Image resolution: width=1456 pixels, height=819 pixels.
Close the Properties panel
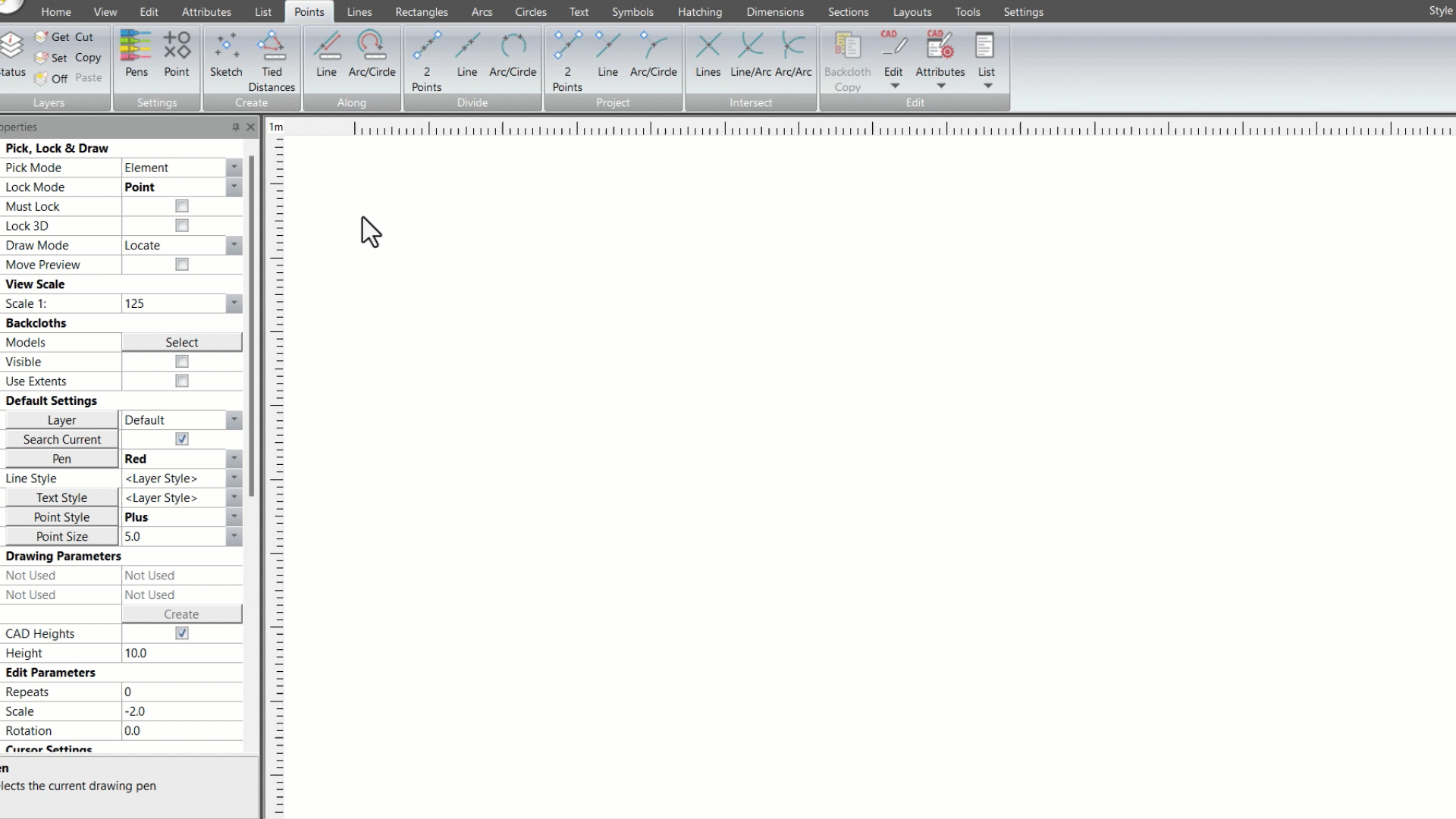(x=250, y=127)
